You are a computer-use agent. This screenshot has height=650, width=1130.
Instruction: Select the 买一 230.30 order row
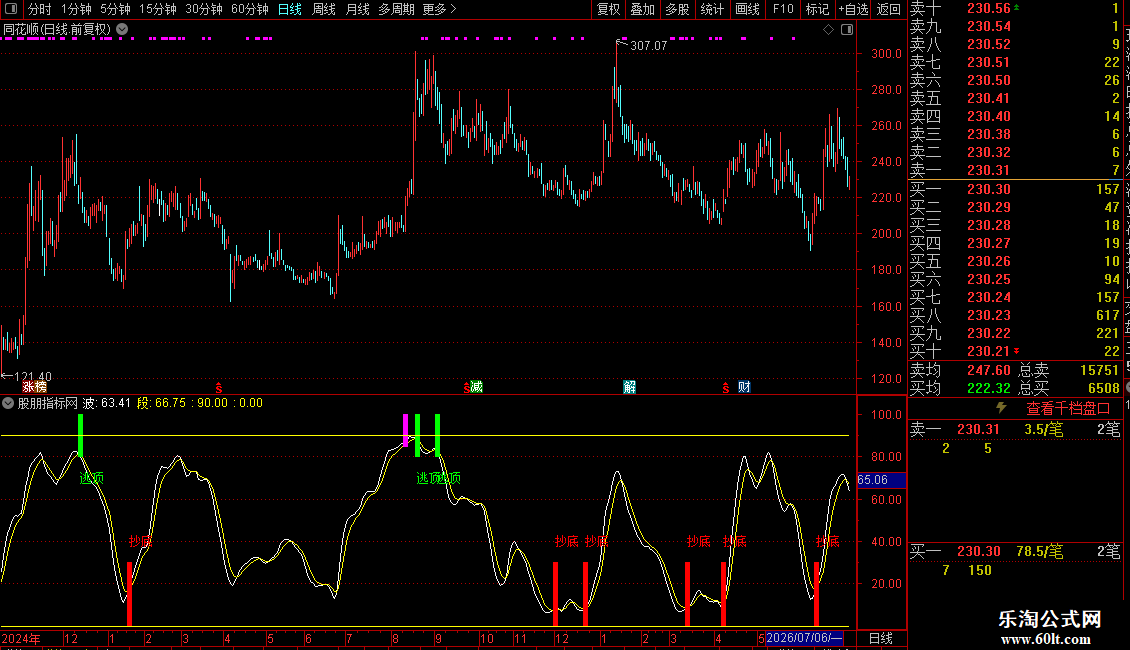tap(1015, 189)
